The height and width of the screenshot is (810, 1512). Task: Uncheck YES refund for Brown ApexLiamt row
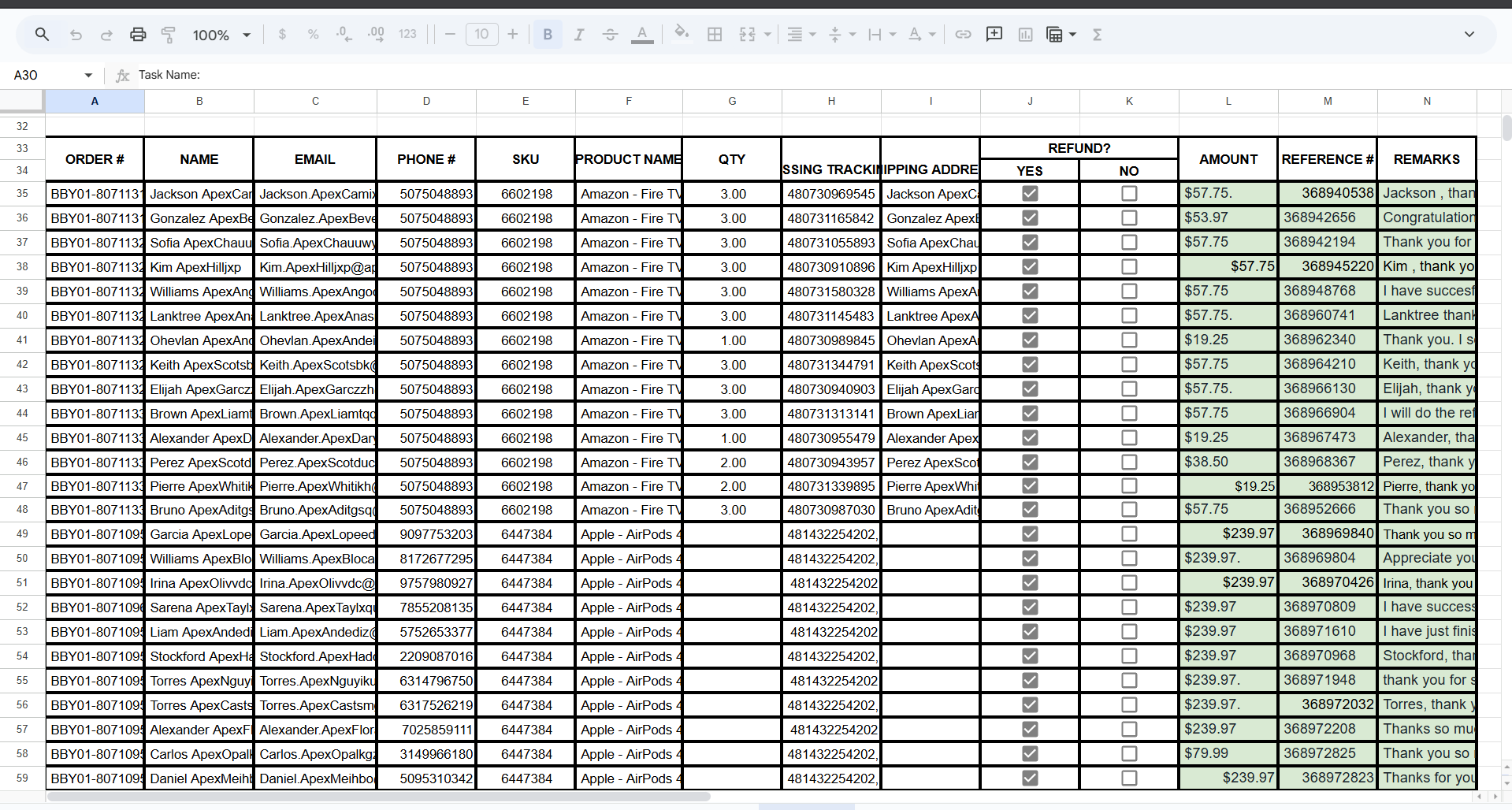click(1030, 414)
